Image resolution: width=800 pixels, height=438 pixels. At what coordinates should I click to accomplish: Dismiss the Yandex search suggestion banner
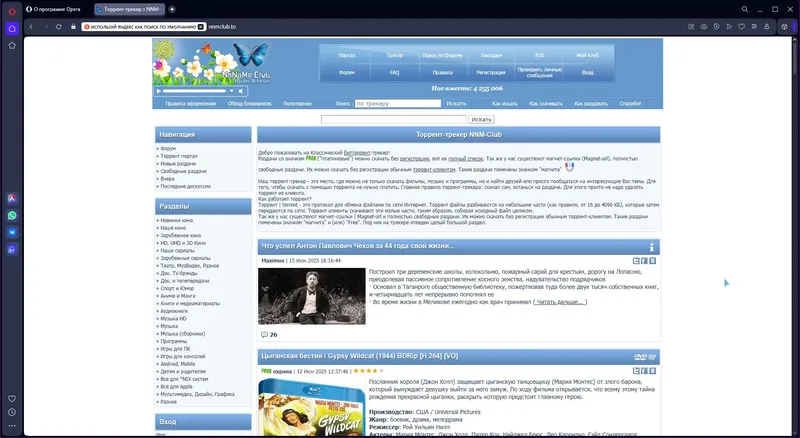point(201,27)
